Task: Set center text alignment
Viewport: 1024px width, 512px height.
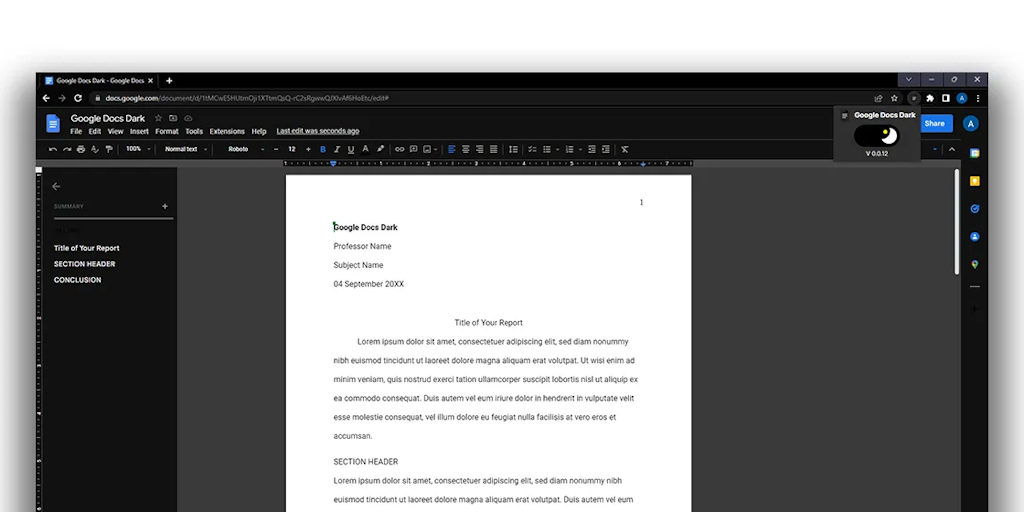Action: tap(466, 149)
